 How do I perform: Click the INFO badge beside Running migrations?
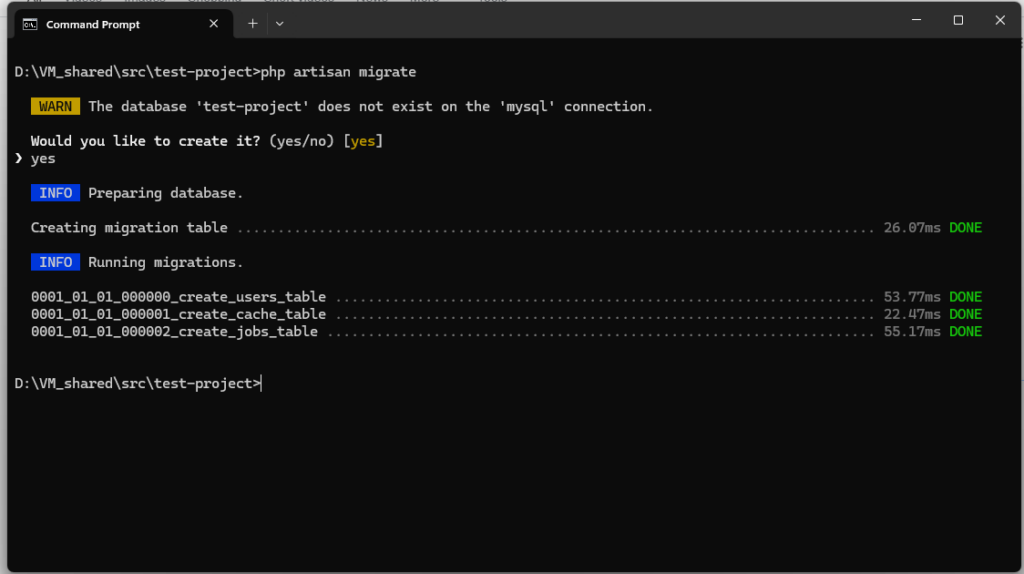click(55, 262)
